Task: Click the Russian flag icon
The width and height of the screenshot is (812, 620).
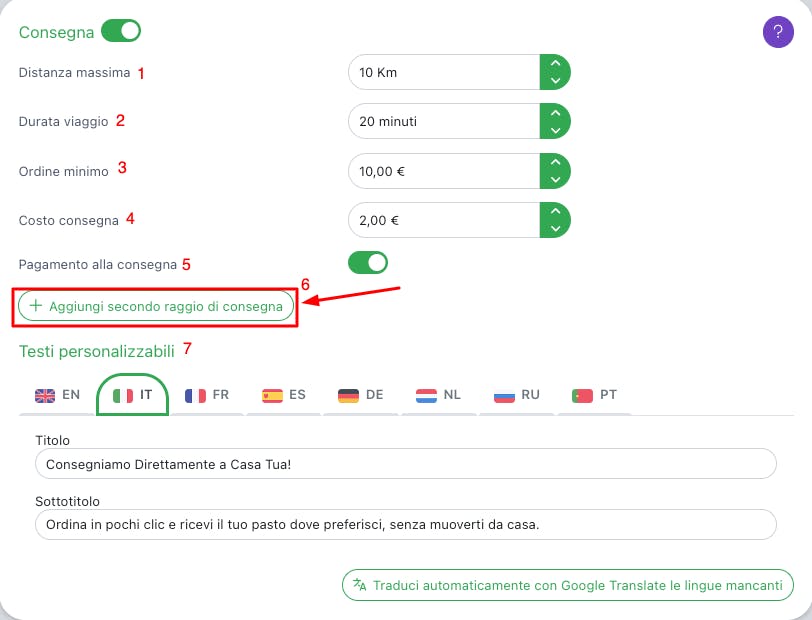Action: tap(504, 396)
